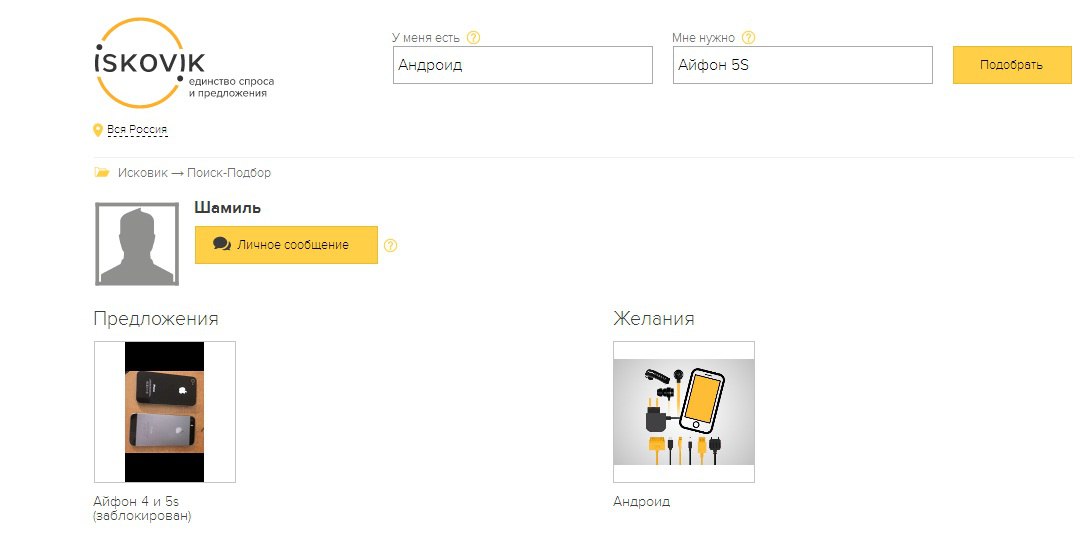Open iPhone 4 and 5s offer photo

[165, 412]
